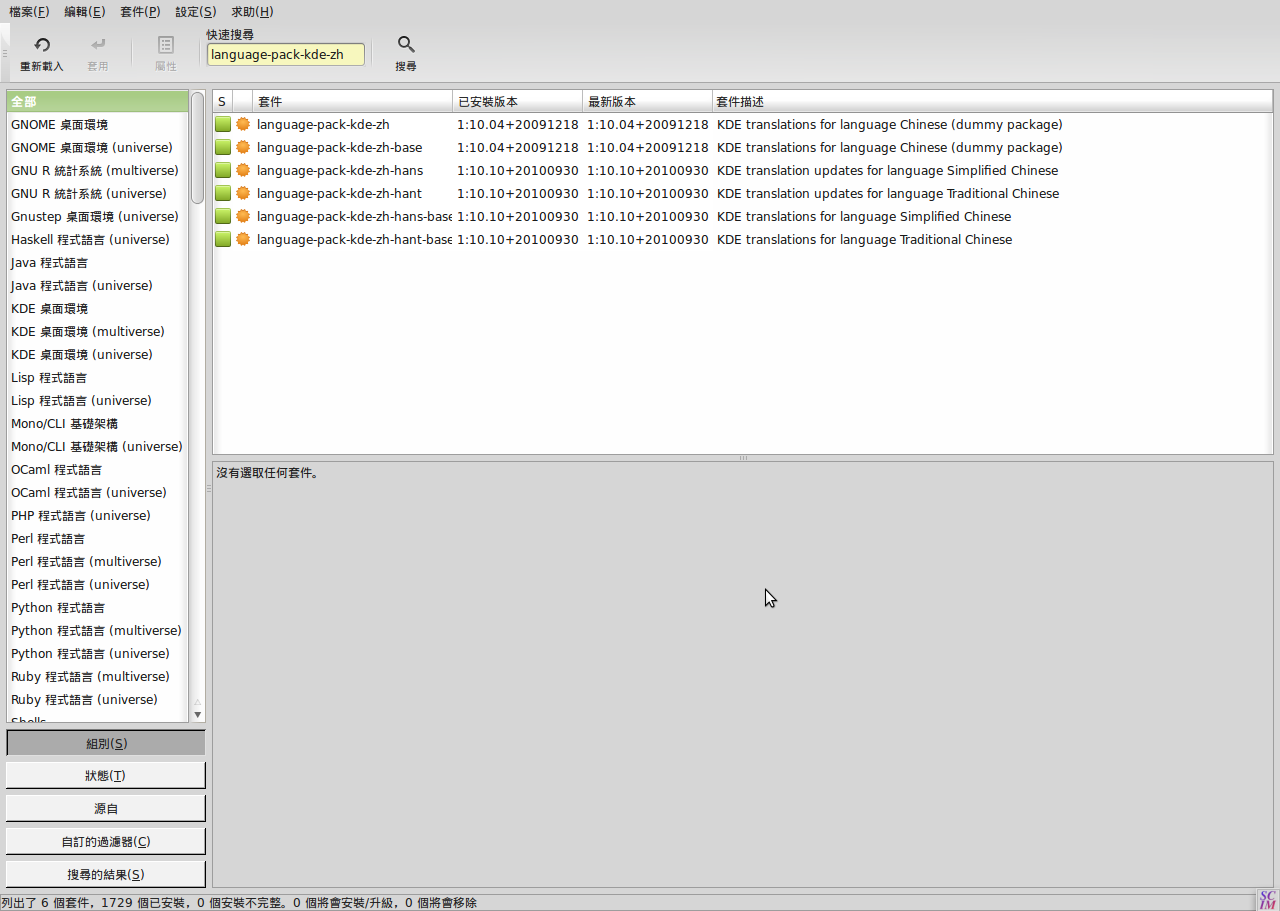Click description 'KDE translations for language Traditional Chinese'
The image size is (1280, 911).
point(864,240)
